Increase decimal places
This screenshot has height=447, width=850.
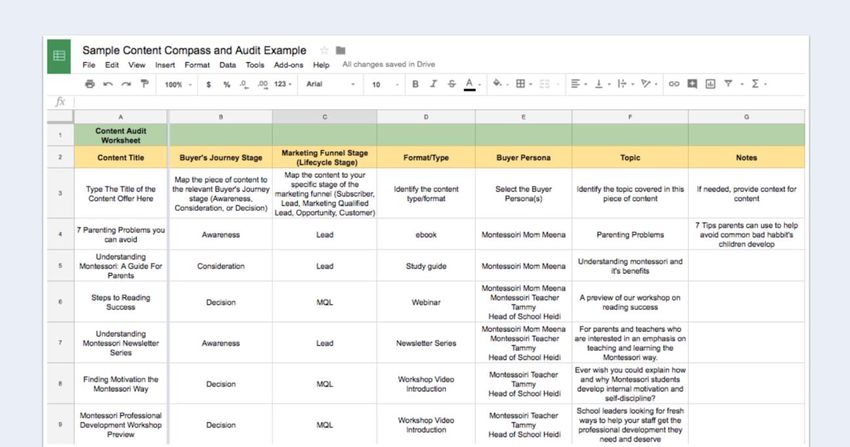tap(262, 85)
